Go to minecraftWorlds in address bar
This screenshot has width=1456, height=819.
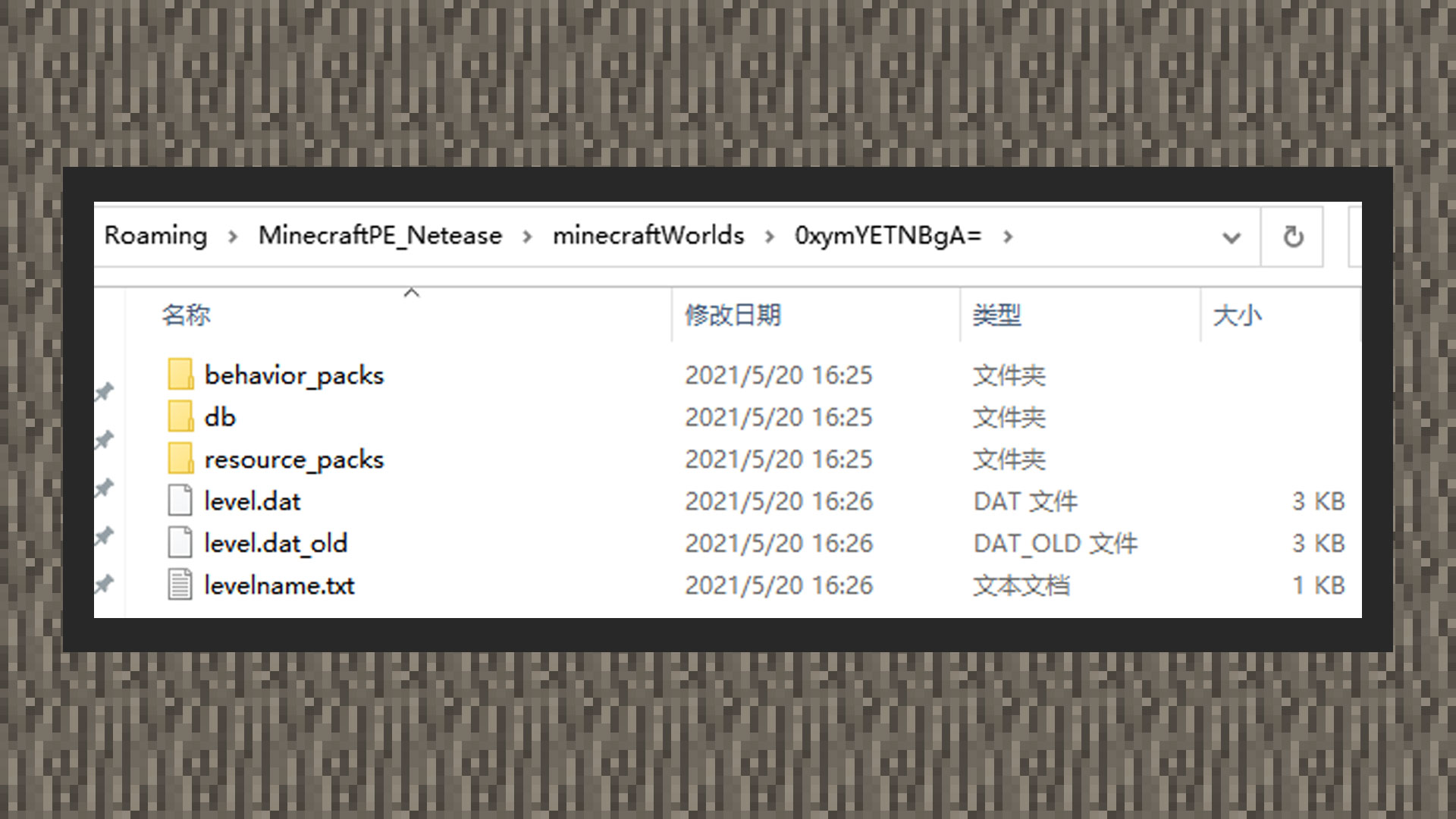648,236
